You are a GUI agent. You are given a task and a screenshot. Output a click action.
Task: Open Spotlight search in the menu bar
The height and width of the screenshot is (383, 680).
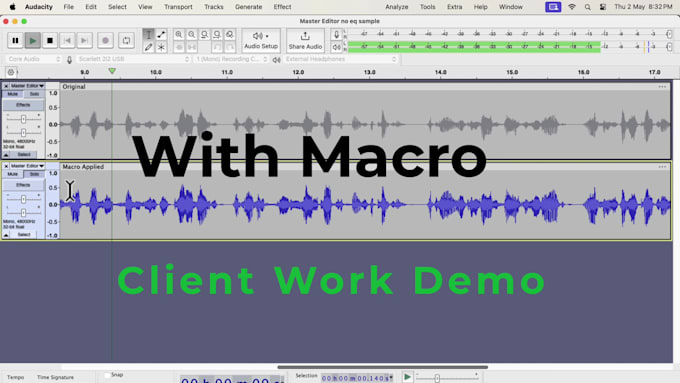tap(588, 7)
